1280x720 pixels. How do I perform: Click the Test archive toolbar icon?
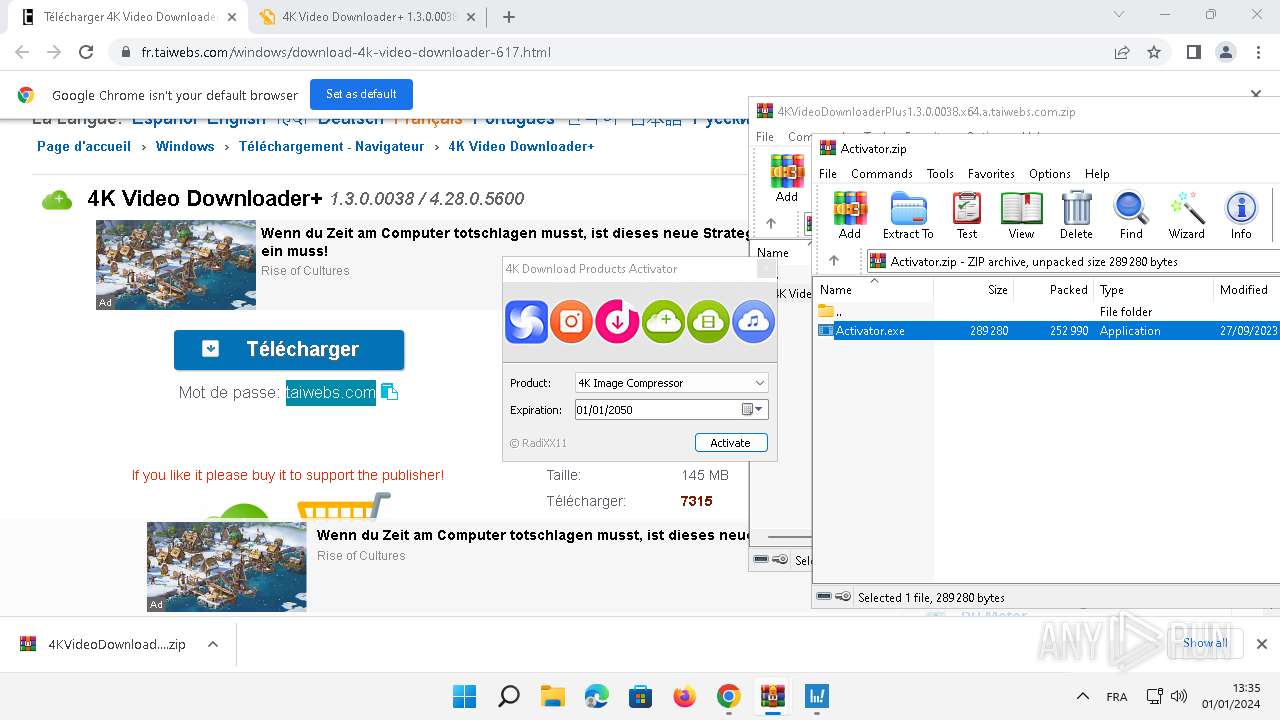pos(967,215)
